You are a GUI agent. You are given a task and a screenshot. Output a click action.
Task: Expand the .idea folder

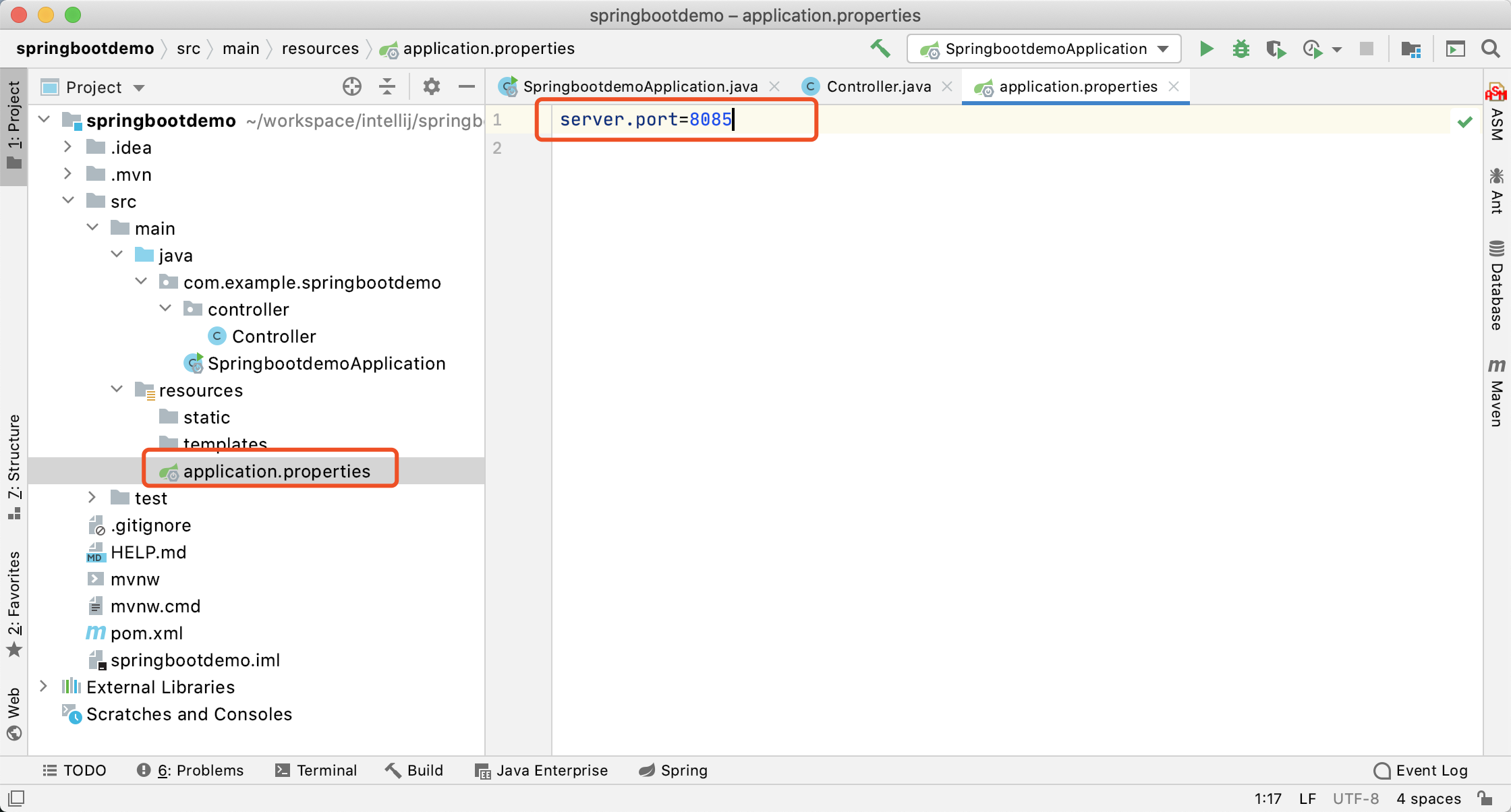pos(67,147)
